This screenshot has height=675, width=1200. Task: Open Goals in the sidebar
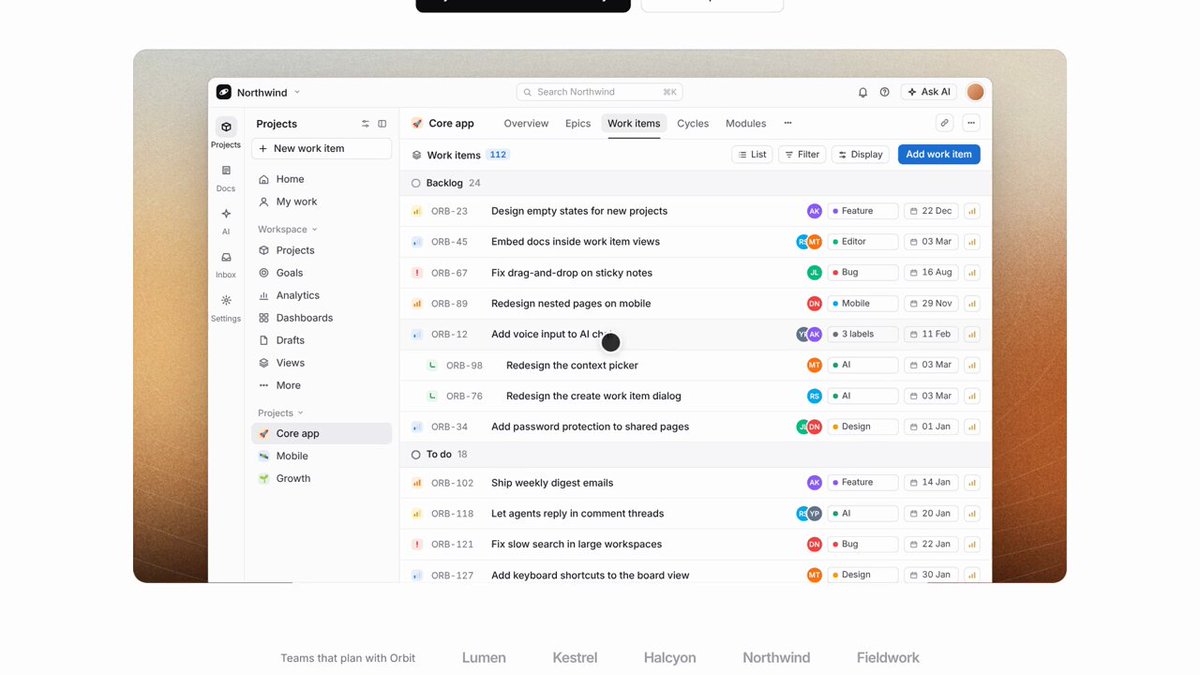point(321,273)
